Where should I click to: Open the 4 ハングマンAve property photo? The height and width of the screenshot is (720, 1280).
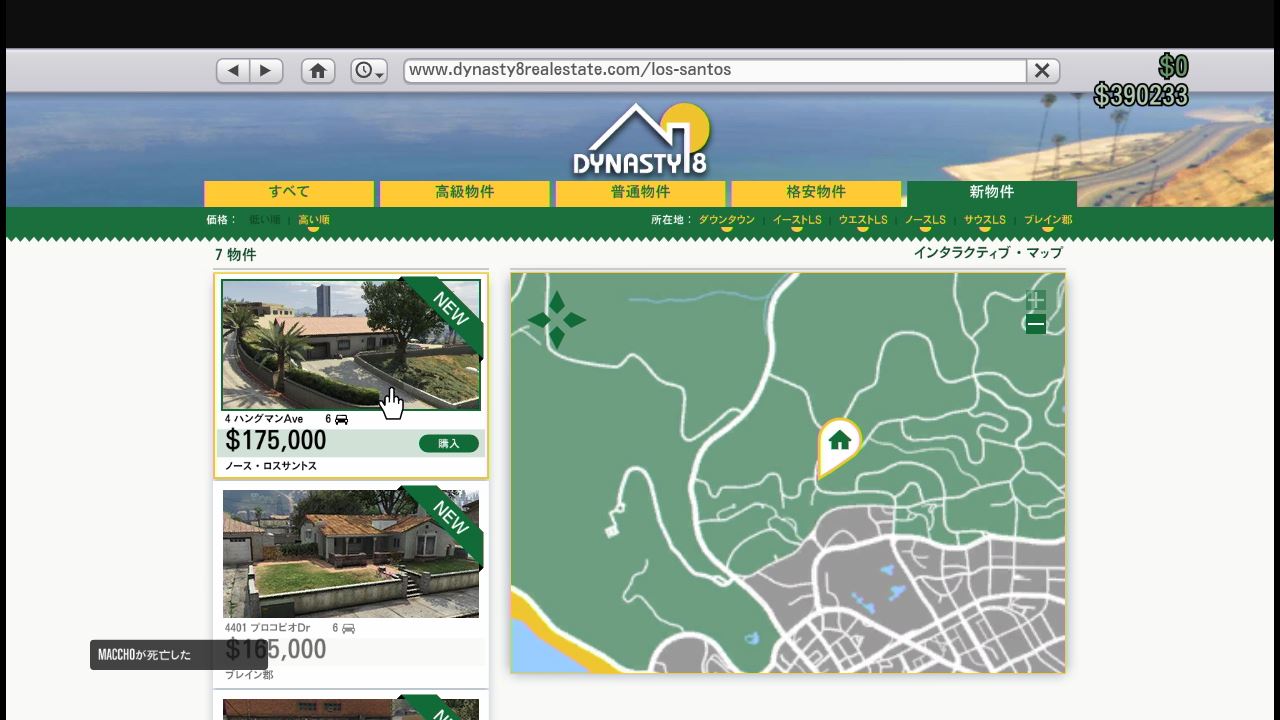click(351, 345)
